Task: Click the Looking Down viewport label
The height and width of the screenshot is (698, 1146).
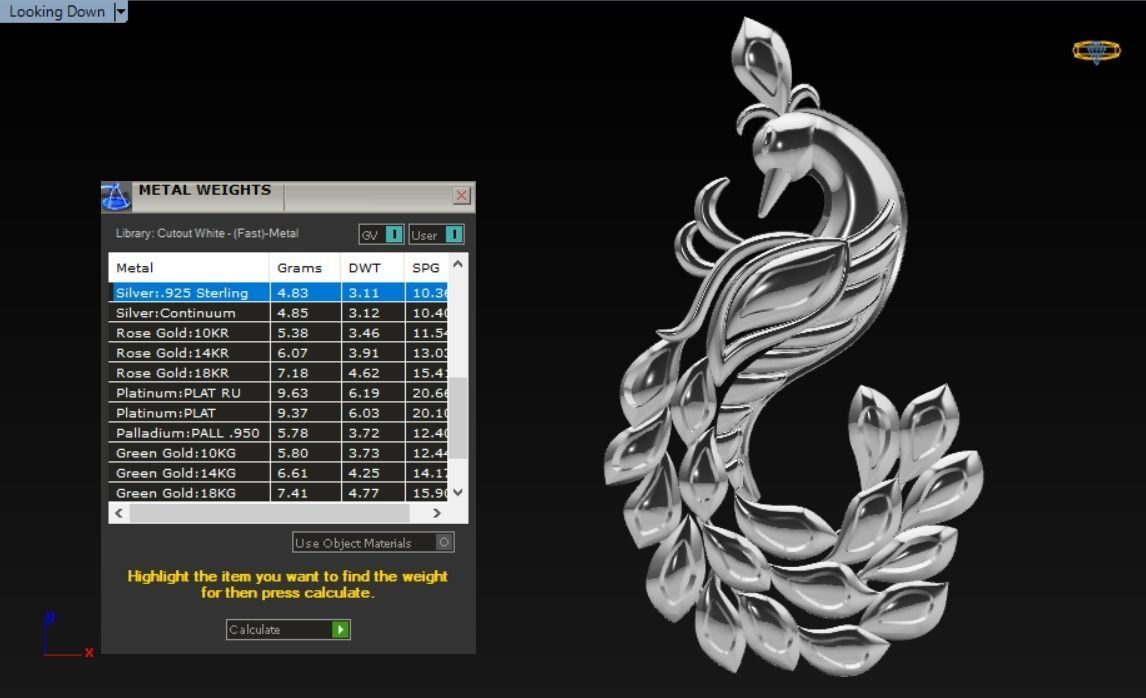Action: coord(57,12)
